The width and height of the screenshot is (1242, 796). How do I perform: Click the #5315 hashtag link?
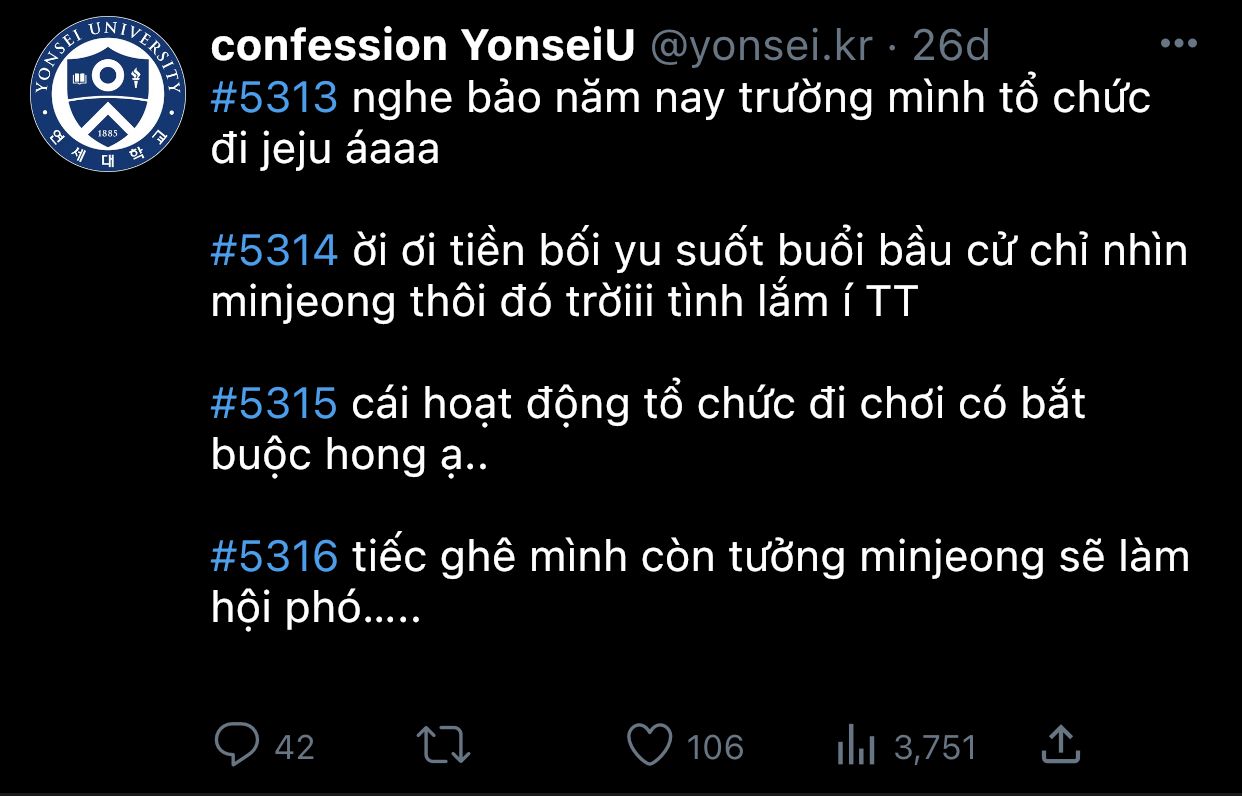[274, 403]
